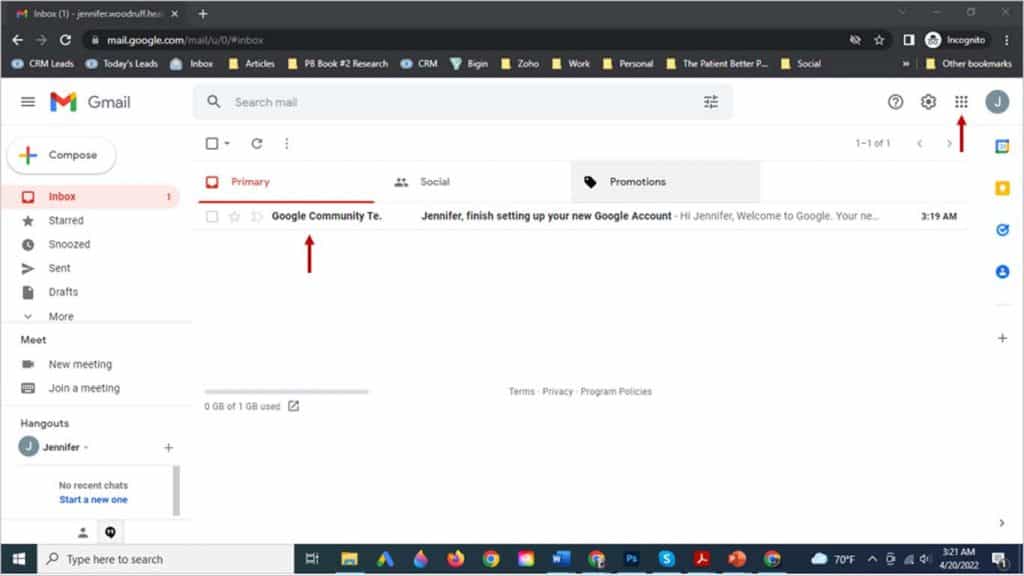This screenshot has width=1024, height=576.
Task: Click the Search mail input field
Action: (462, 102)
